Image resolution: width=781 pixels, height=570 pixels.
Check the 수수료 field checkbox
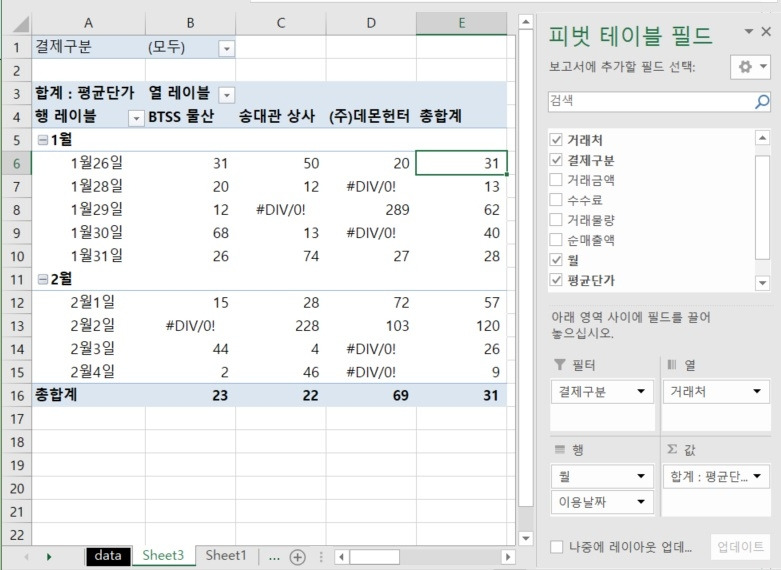[x=556, y=200]
